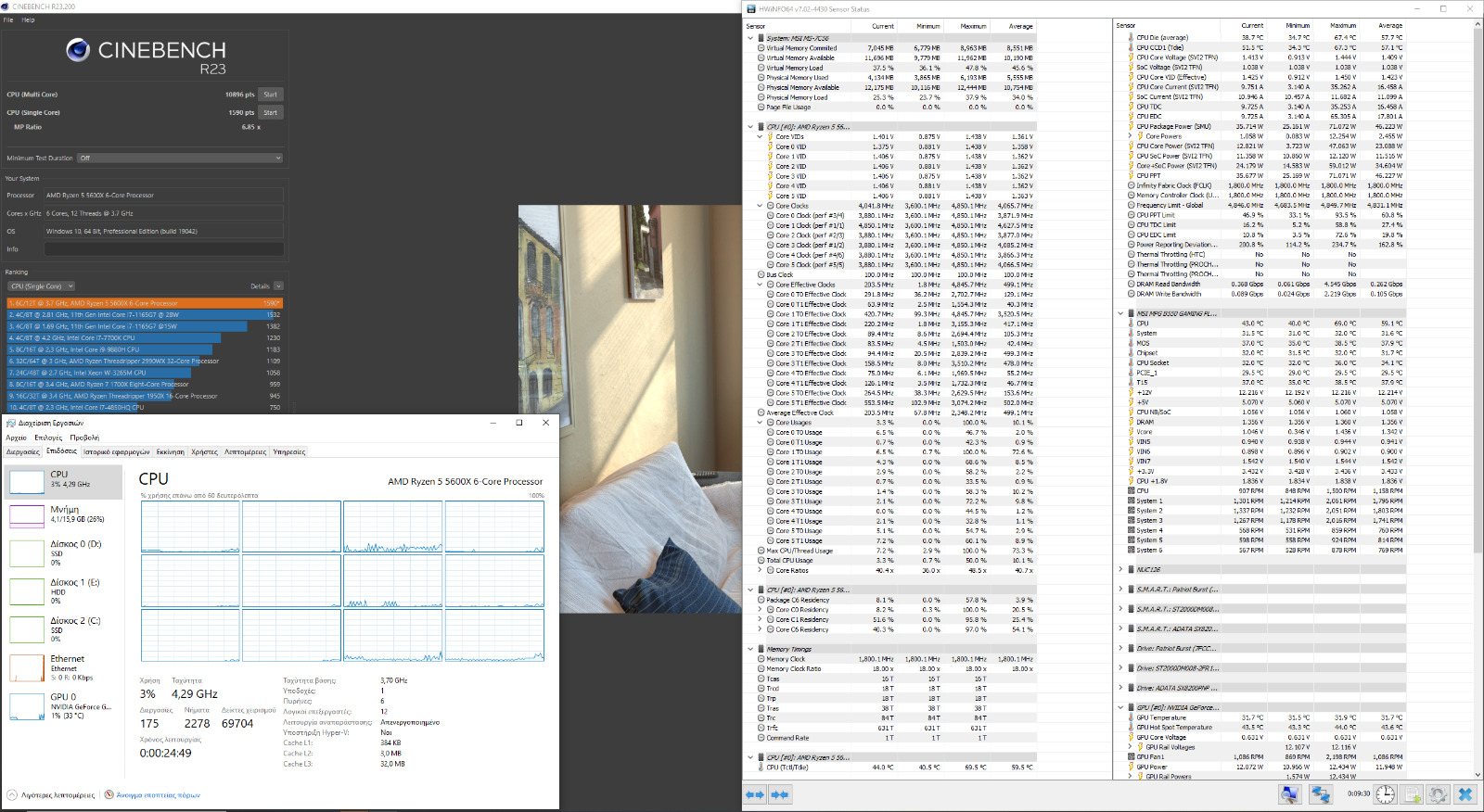The height and width of the screenshot is (812, 1484).
Task: Select Δίσκος 0 (D:) in performance sidebar
Action: 64,553
